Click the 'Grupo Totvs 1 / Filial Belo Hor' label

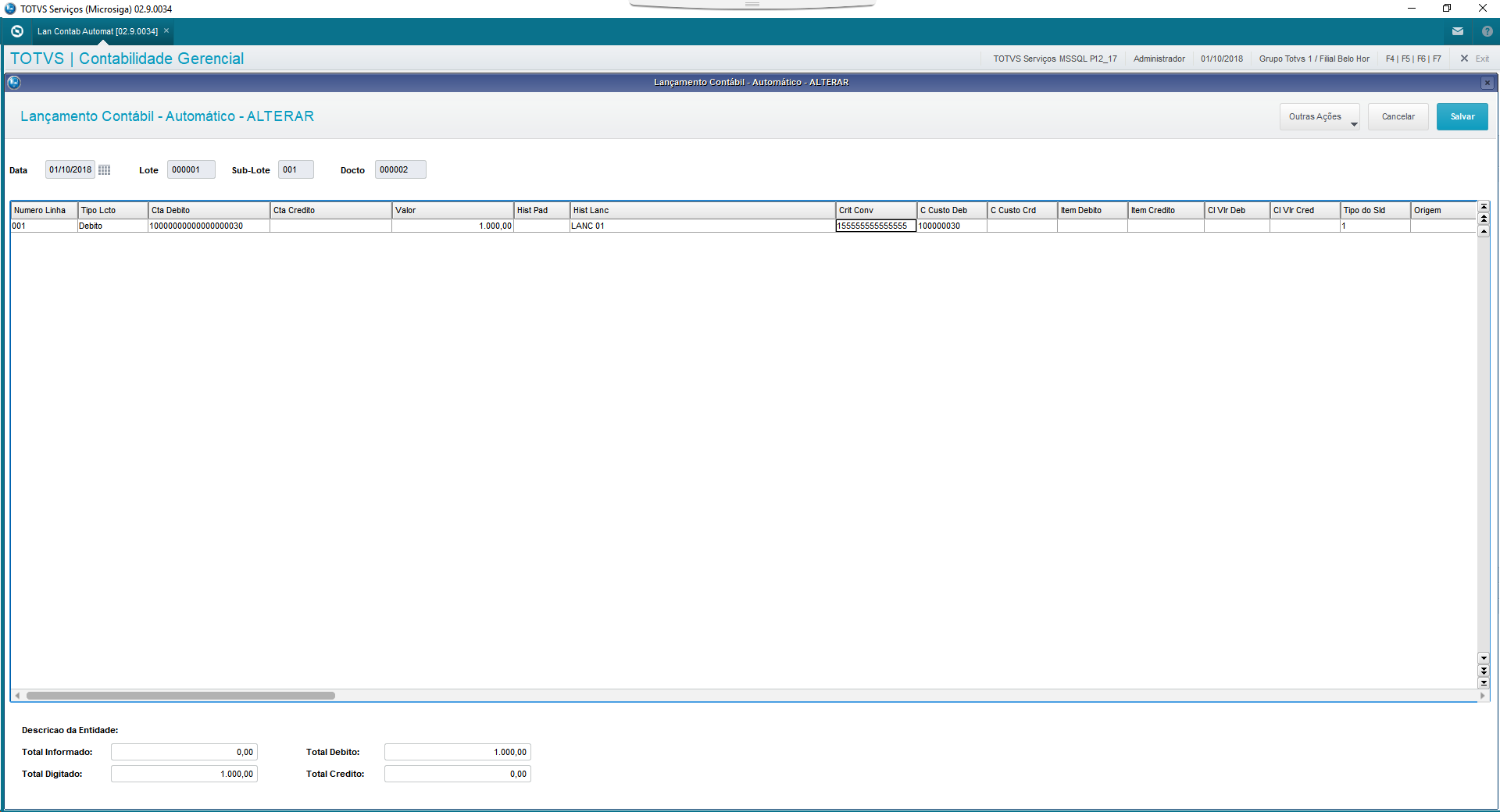click(1314, 59)
